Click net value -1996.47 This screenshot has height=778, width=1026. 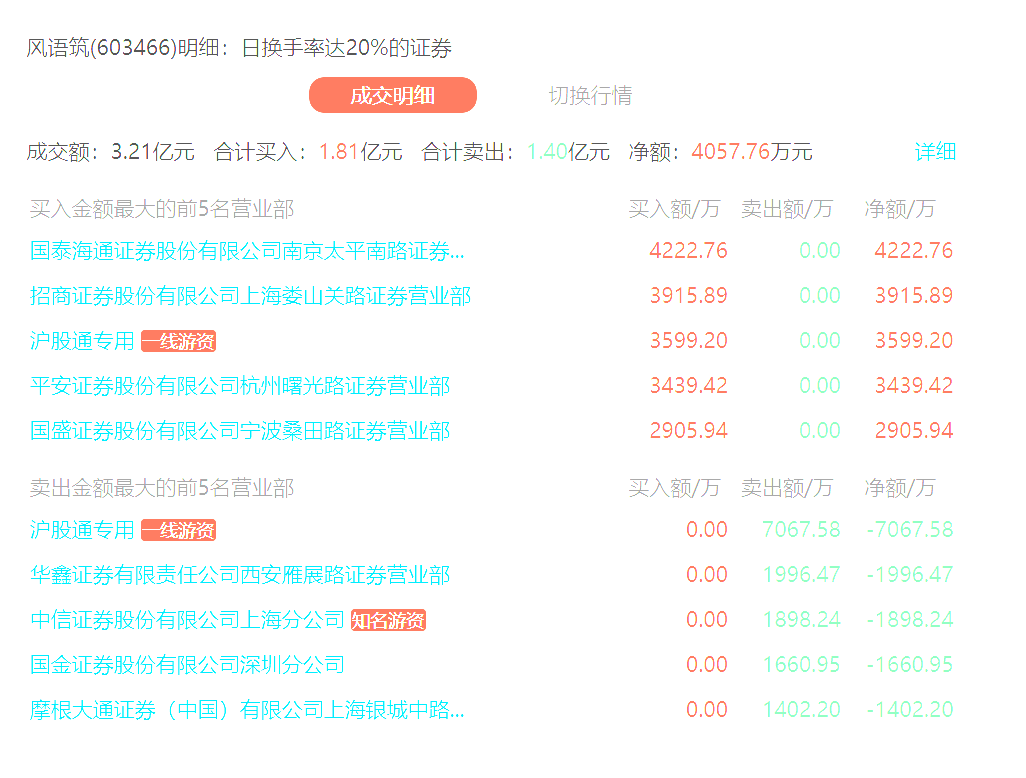pyautogui.click(x=910, y=575)
